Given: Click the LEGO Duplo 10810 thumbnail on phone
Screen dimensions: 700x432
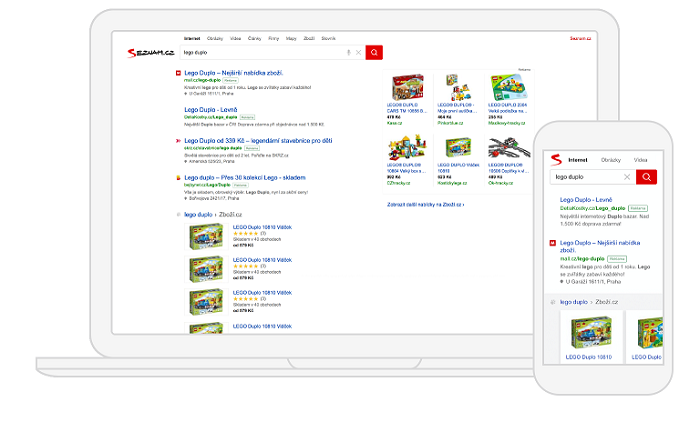Looking at the screenshot, I should point(591,332).
